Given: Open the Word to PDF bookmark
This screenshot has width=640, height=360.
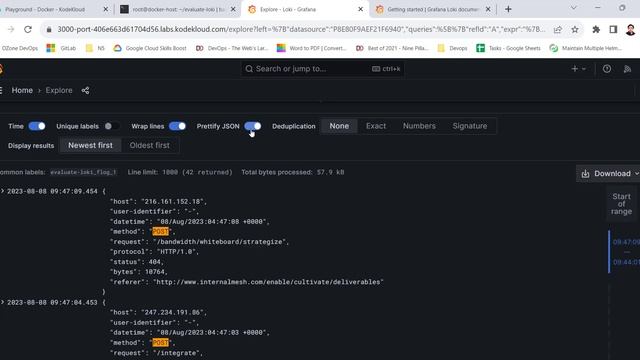Looking at the screenshot, I should (x=312, y=48).
